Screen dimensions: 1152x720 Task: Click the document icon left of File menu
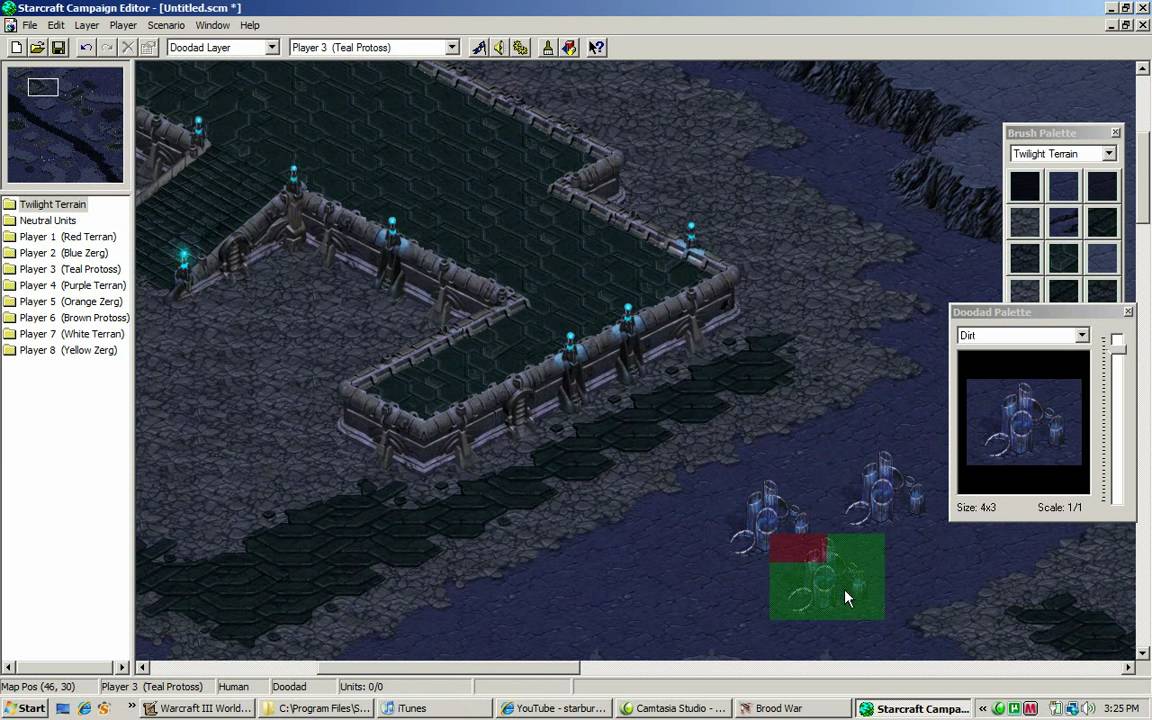click(x=10, y=25)
